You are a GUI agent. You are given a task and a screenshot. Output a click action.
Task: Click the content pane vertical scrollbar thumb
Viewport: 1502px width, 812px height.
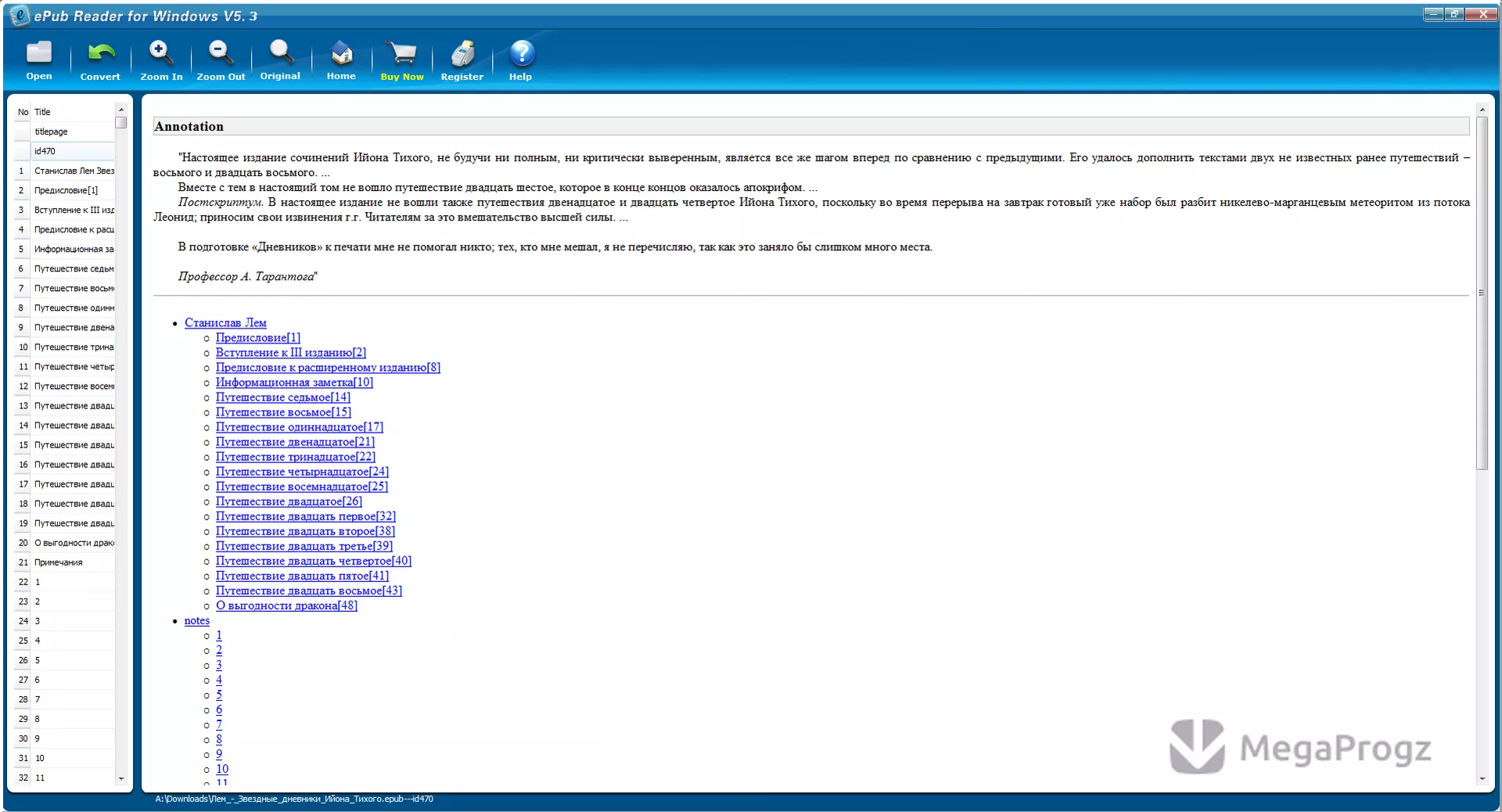tap(1482, 293)
